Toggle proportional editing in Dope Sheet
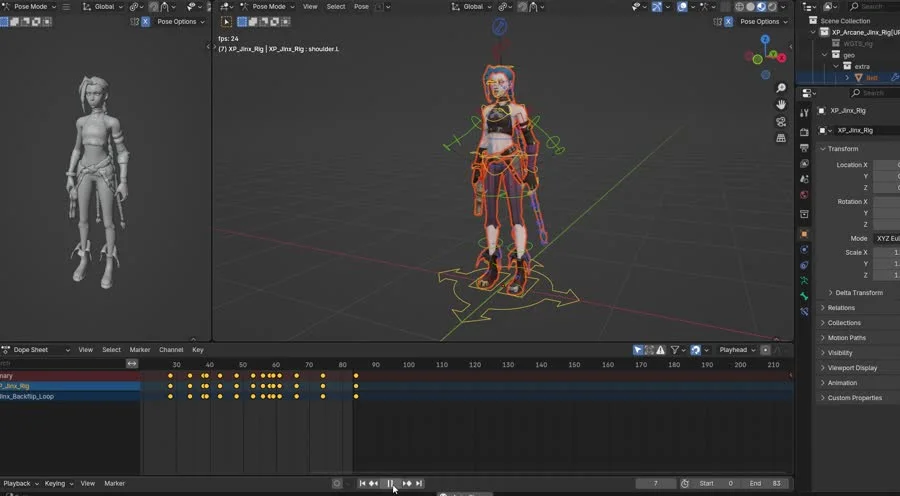The width and height of the screenshot is (900, 496). (765, 350)
